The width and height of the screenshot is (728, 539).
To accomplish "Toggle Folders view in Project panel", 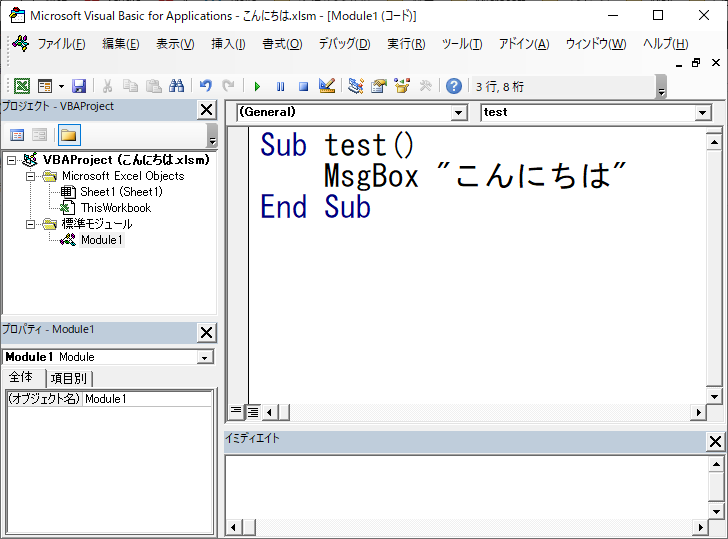I will click(x=69, y=135).
